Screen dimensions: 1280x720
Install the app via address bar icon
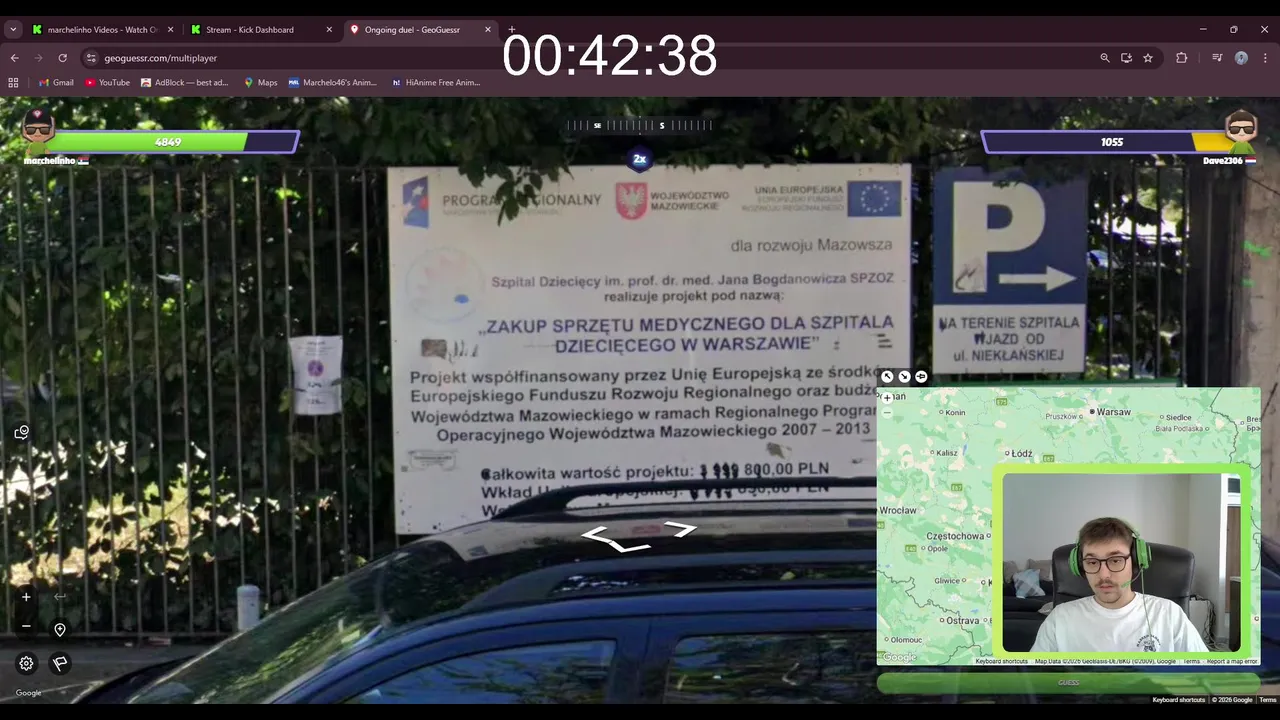pos(1126,58)
